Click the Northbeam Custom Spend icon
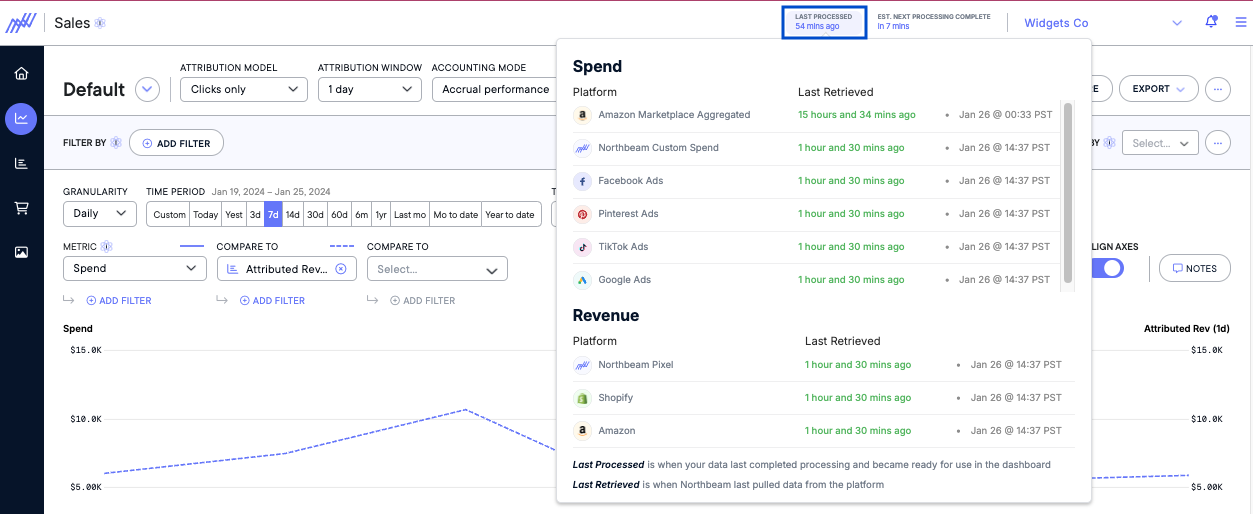 coord(582,148)
